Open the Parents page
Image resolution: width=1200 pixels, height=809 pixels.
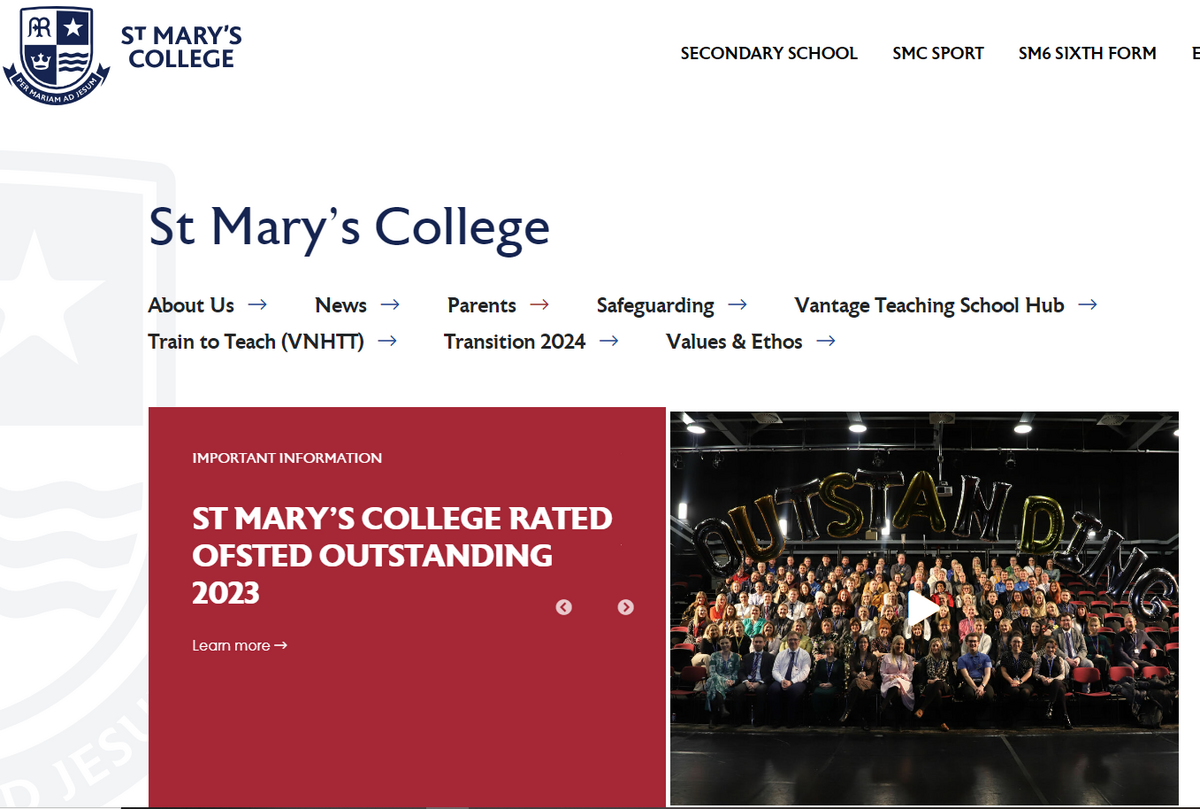[482, 304]
